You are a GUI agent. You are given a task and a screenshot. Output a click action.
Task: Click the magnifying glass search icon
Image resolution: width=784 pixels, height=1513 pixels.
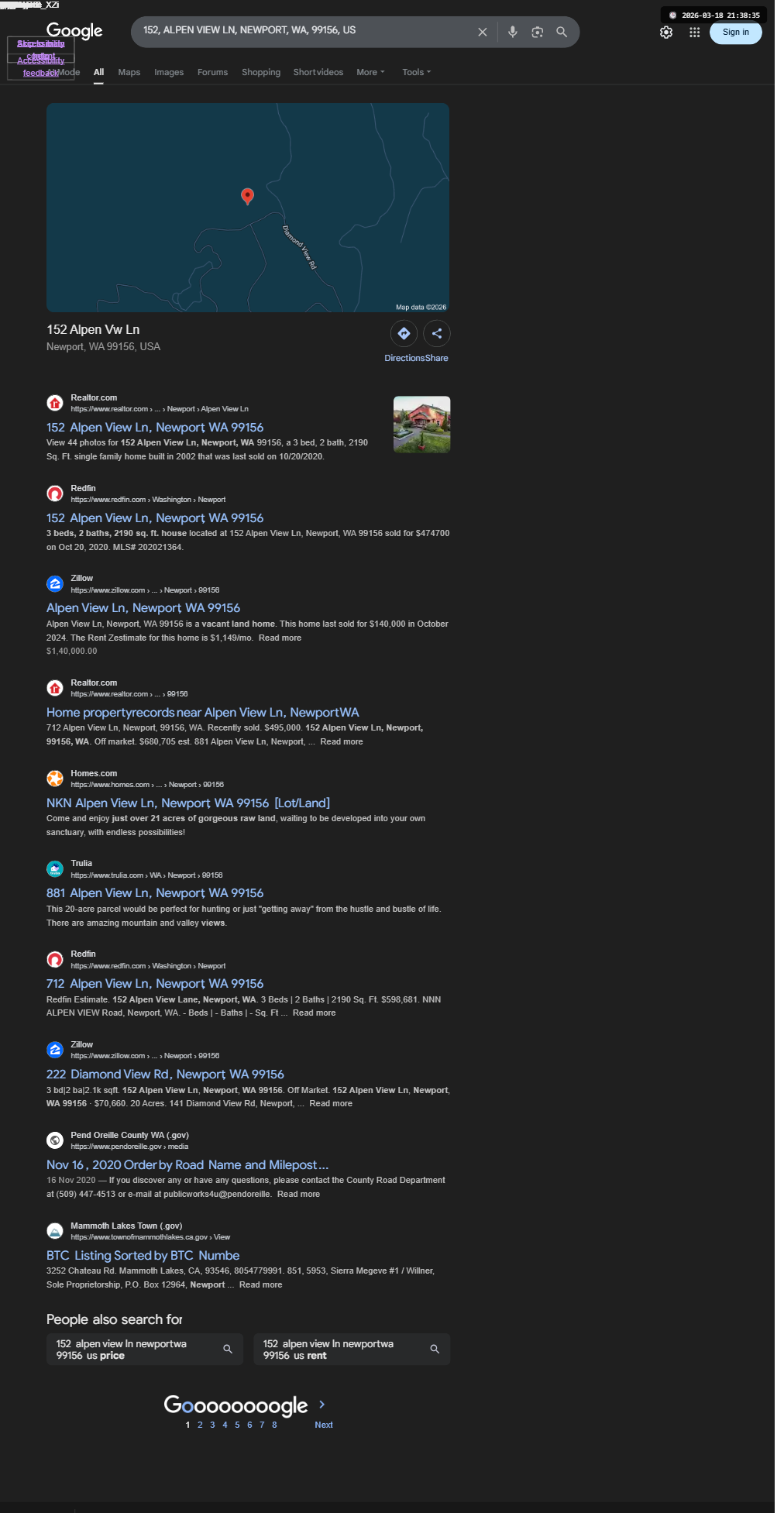[562, 32]
